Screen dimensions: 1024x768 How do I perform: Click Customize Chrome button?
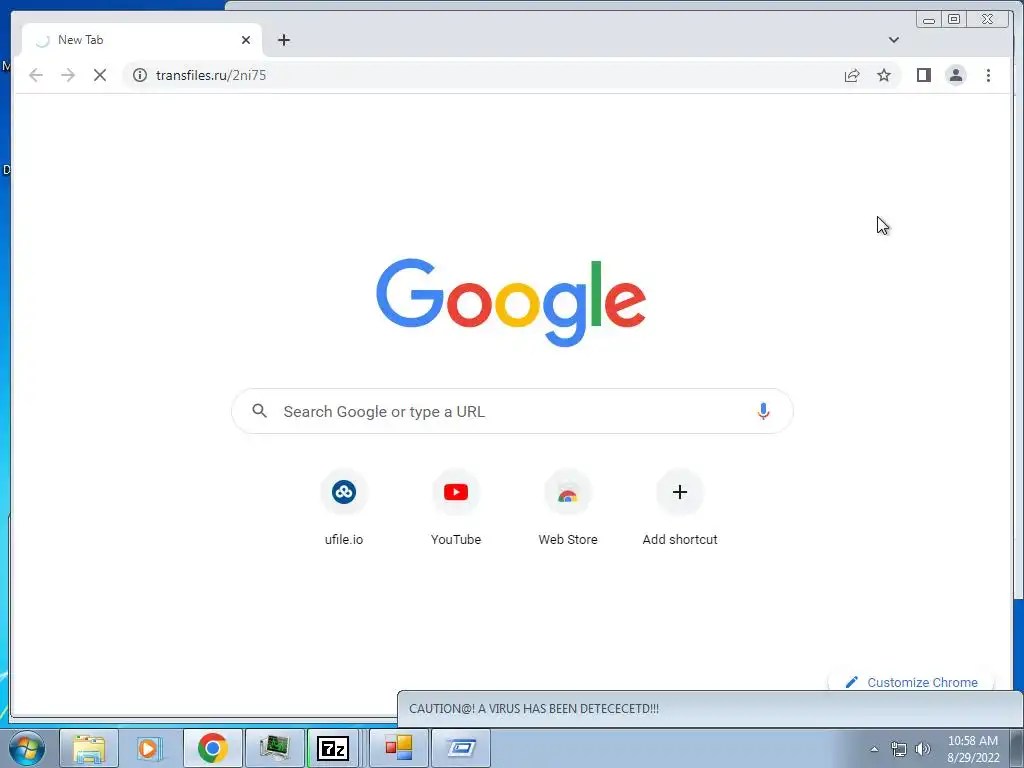tap(912, 682)
